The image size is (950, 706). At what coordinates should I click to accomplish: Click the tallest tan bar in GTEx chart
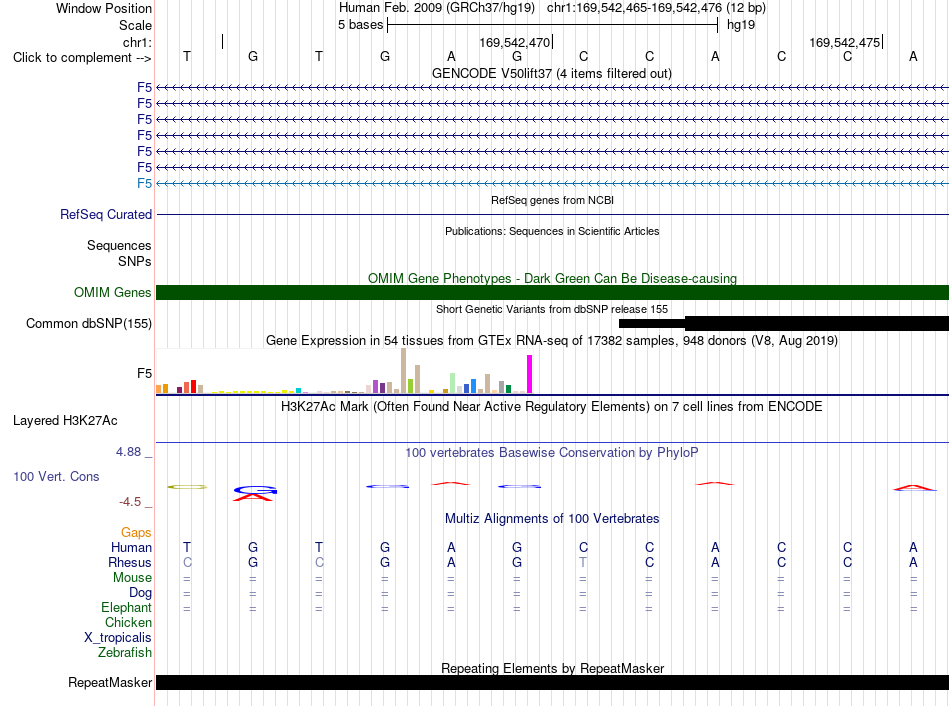click(404, 371)
